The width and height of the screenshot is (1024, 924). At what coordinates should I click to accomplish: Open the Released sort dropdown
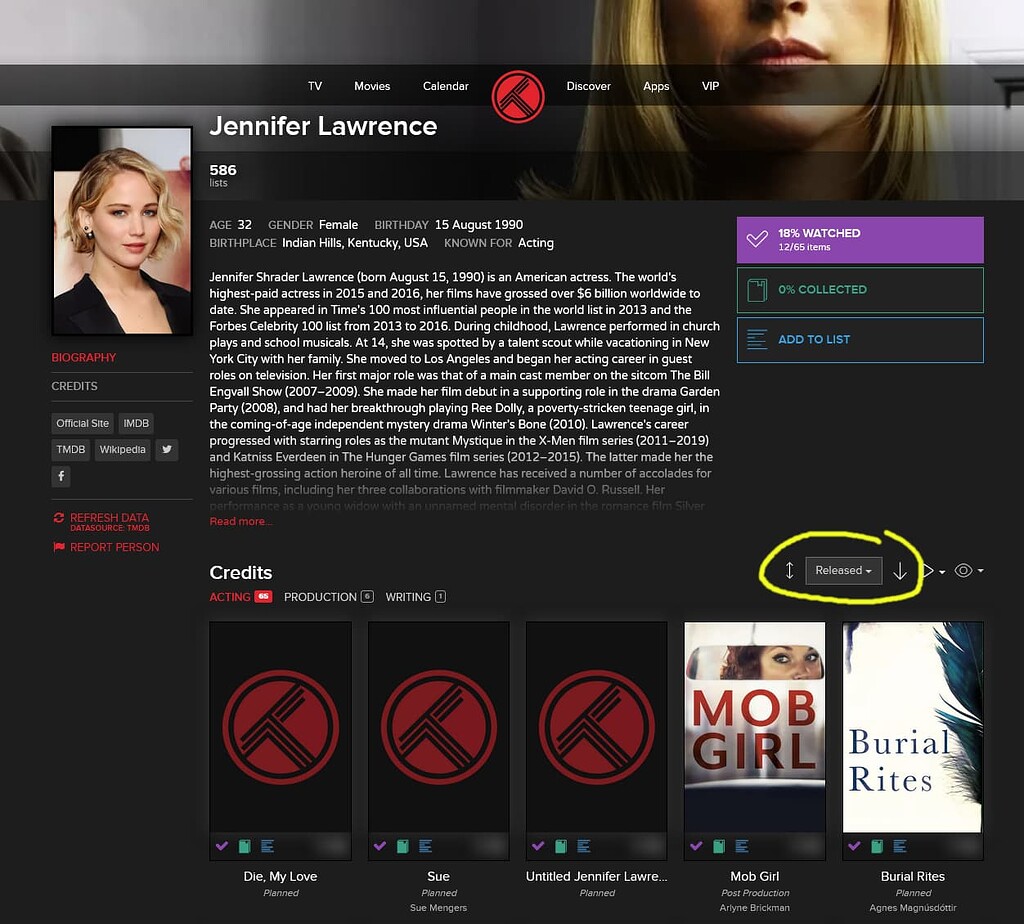(x=844, y=570)
